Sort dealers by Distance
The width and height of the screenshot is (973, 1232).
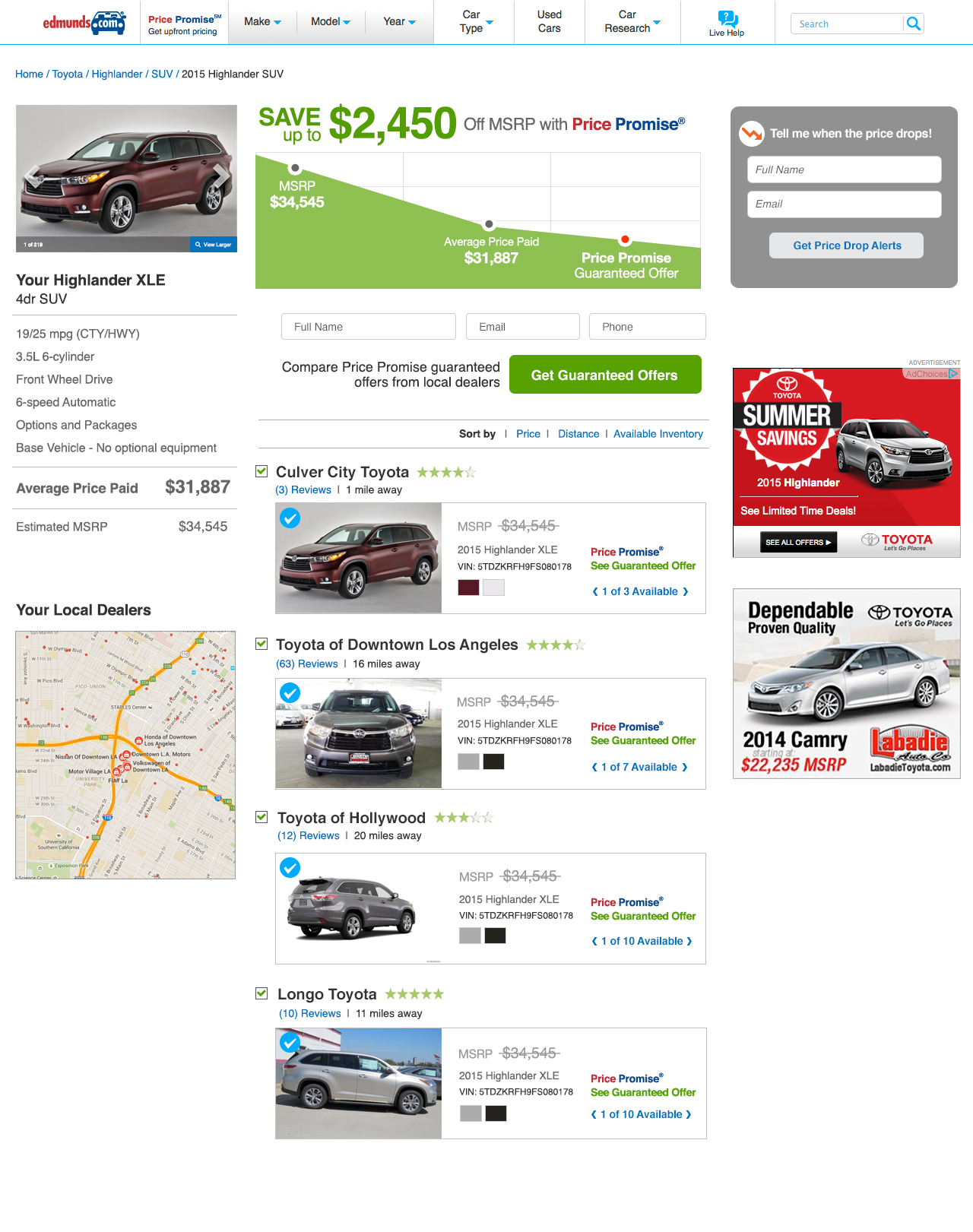(x=578, y=434)
